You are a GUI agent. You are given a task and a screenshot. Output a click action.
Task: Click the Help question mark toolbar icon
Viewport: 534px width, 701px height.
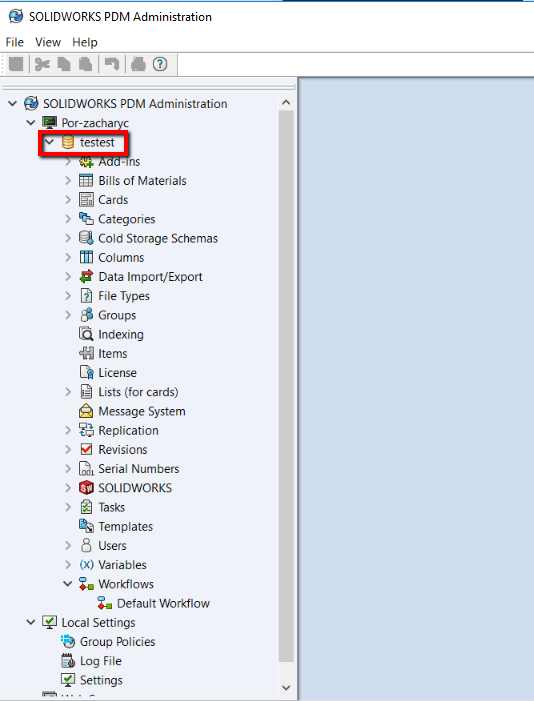[160, 64]
